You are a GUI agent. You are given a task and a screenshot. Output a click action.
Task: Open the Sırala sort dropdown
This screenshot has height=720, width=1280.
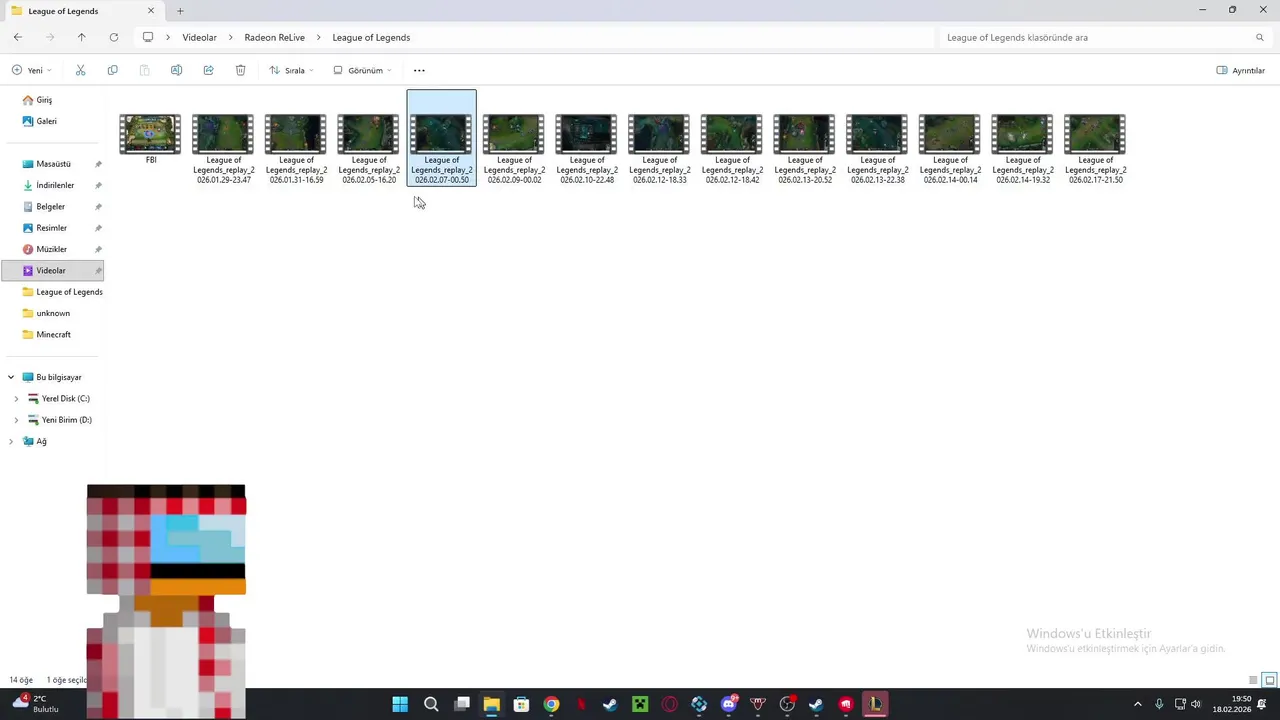click(291, 70)
